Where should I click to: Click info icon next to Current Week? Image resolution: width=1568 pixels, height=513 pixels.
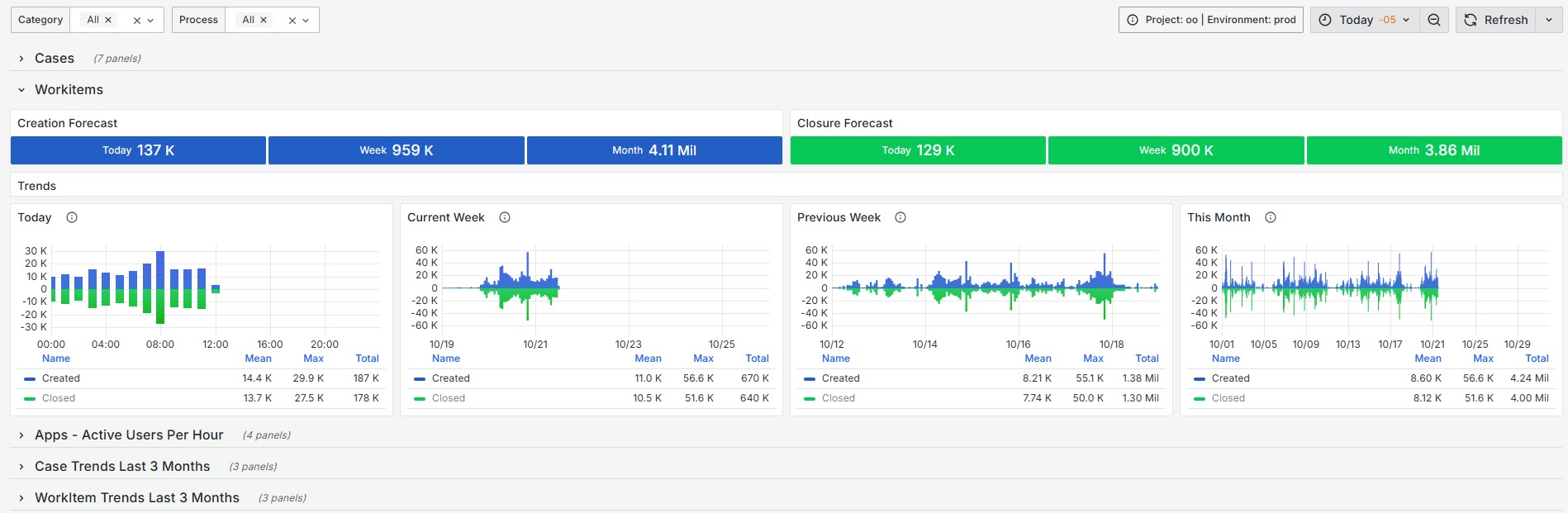tap(505, 217)
